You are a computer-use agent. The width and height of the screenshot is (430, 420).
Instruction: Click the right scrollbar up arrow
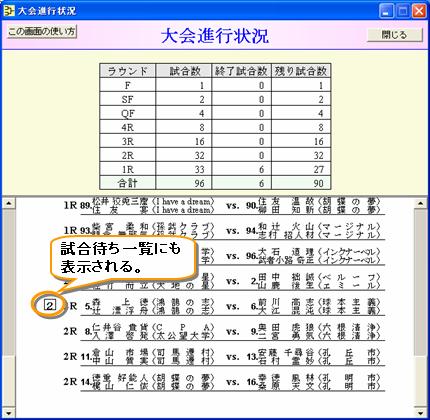pos(421,203)
